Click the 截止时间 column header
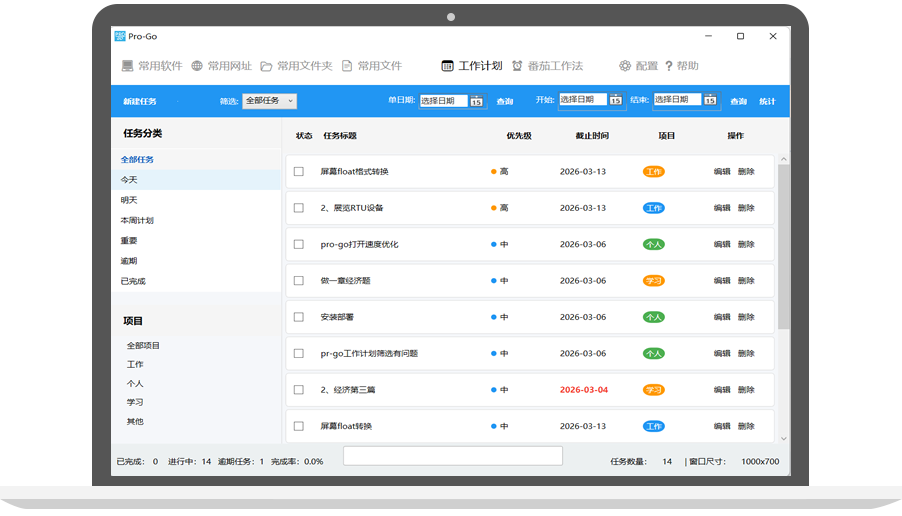 point(592,136)
